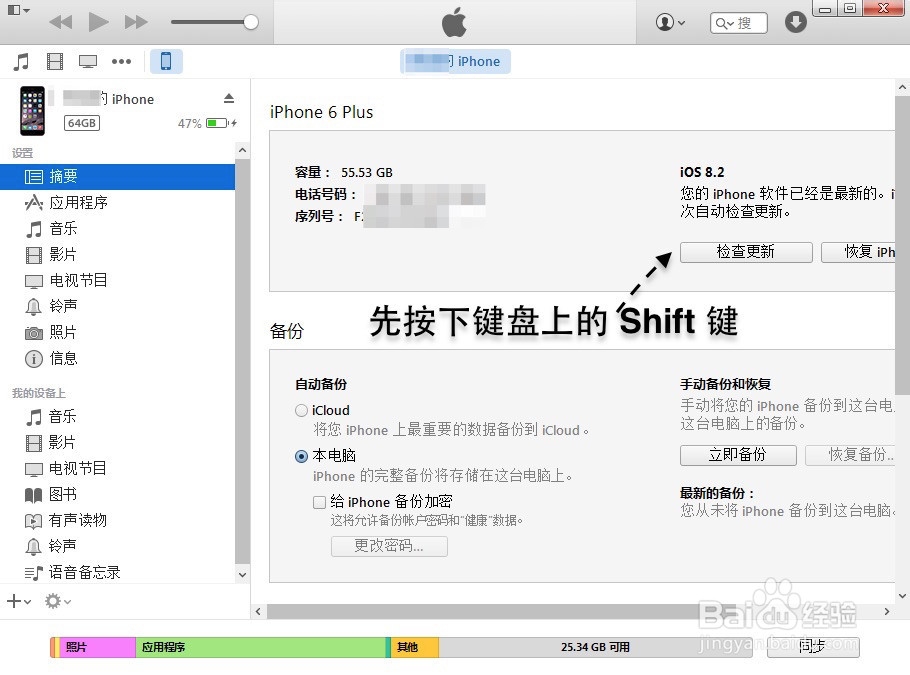This screenshot has width=910, height=675.
Task: Click the play button
Action: pyautogui.click(x=98, y=23)
